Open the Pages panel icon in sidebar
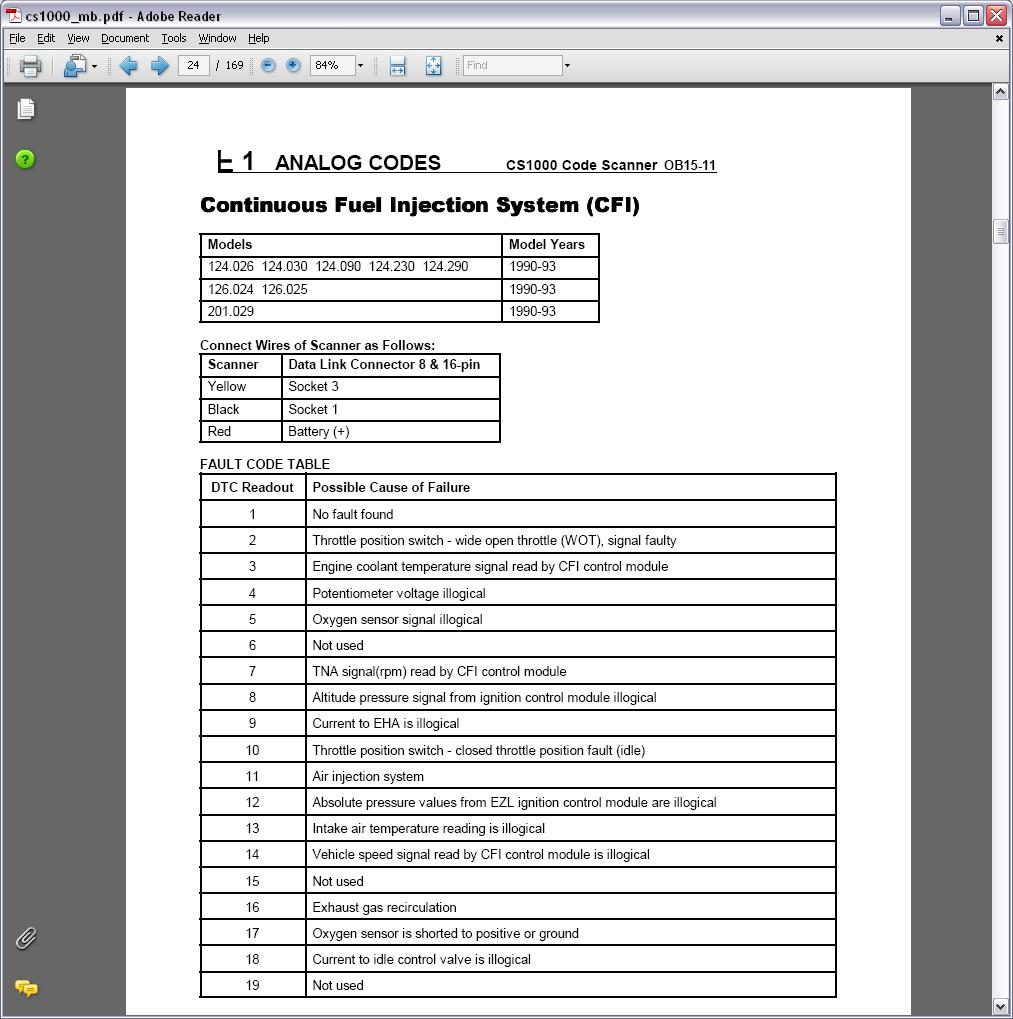This screenshot has height=1019, width=1013. (x=25, y=109)
